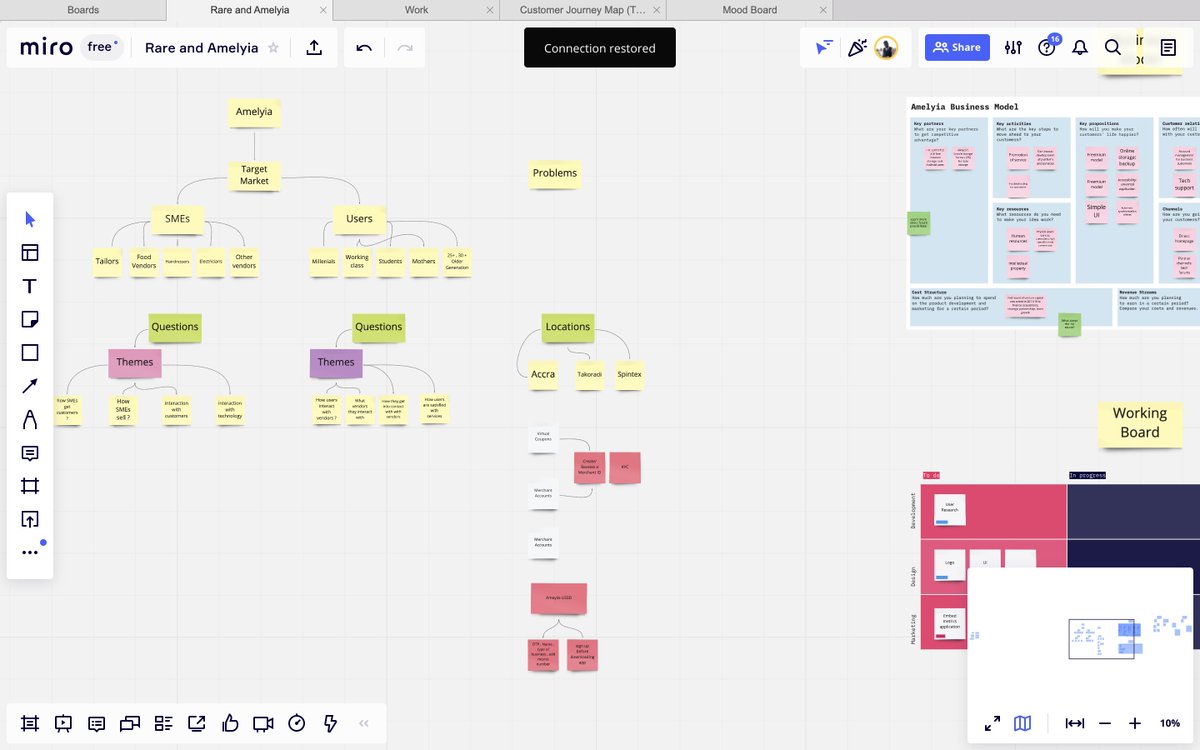Click the 10% zoom level
This screenshot has width=1200, height=750.
pyautogui.click(x=1170, y=723)
